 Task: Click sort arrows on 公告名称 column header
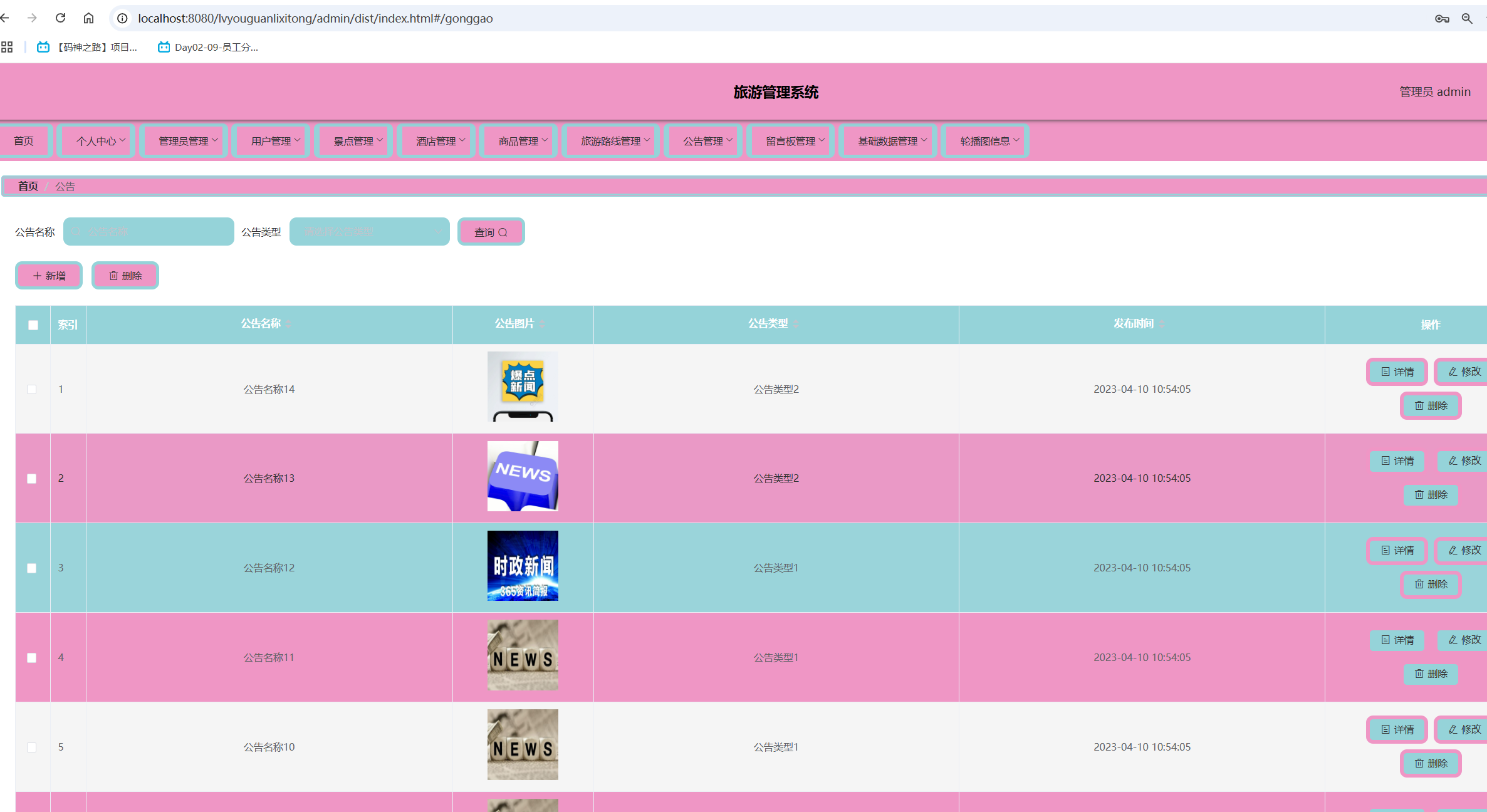[289, 324]
